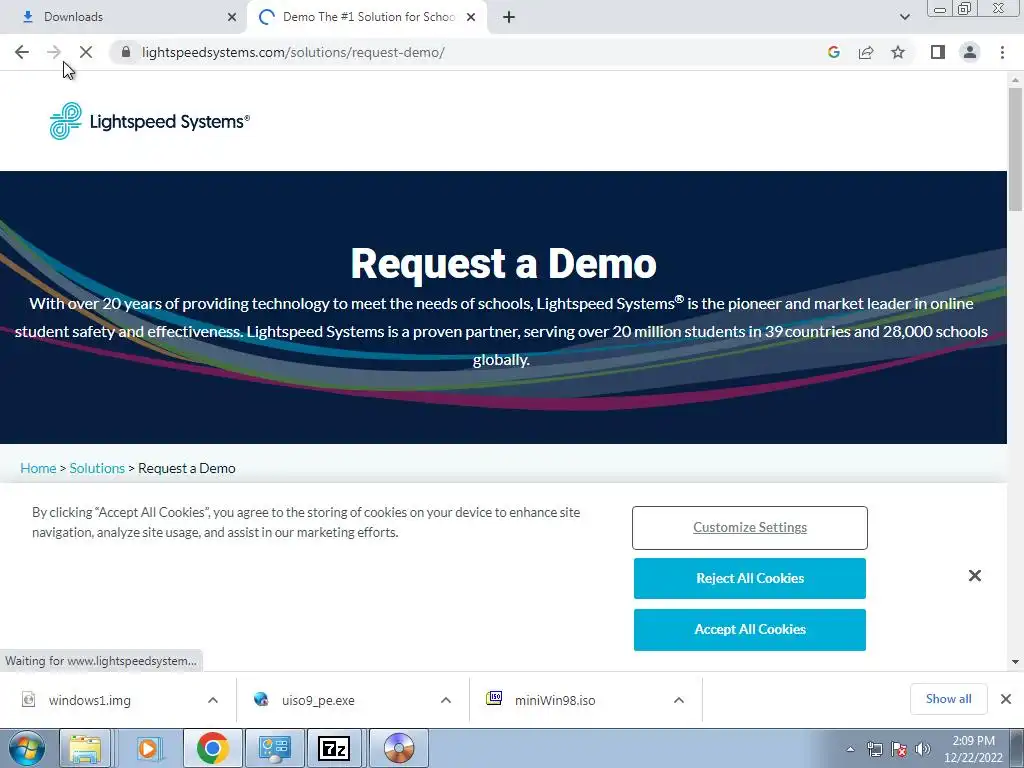
Task: Open 7-Zip from the taskbar
Action: [334, 748]
